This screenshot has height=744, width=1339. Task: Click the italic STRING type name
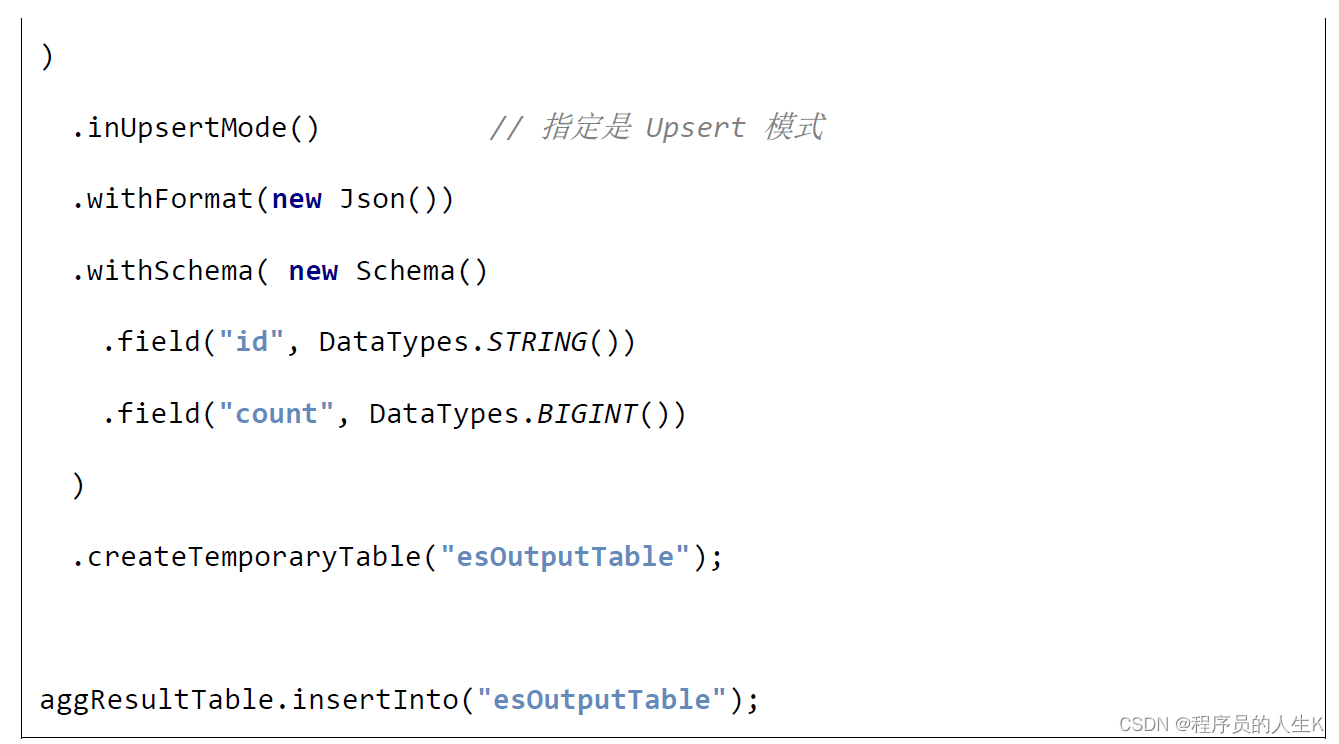[537, 342]
